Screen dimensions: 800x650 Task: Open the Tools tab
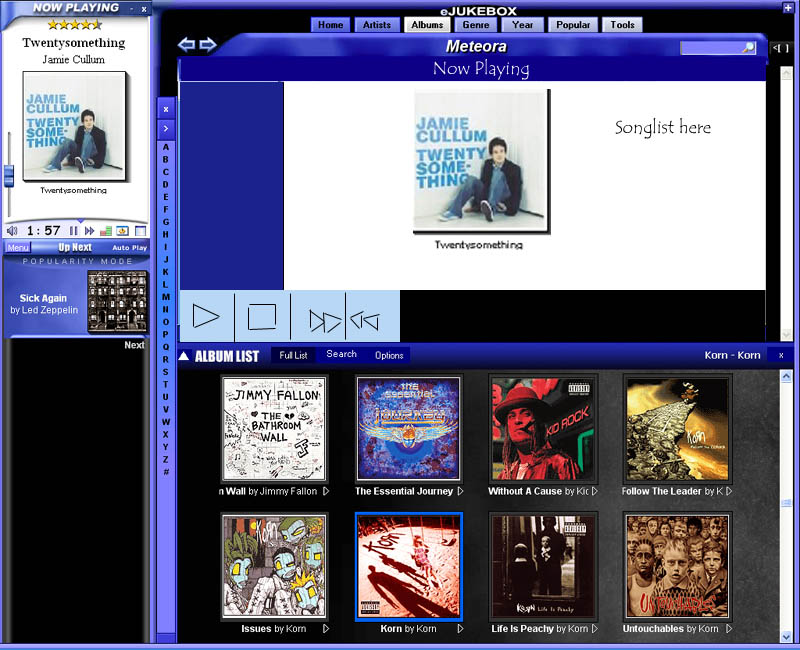click(622, 24)
